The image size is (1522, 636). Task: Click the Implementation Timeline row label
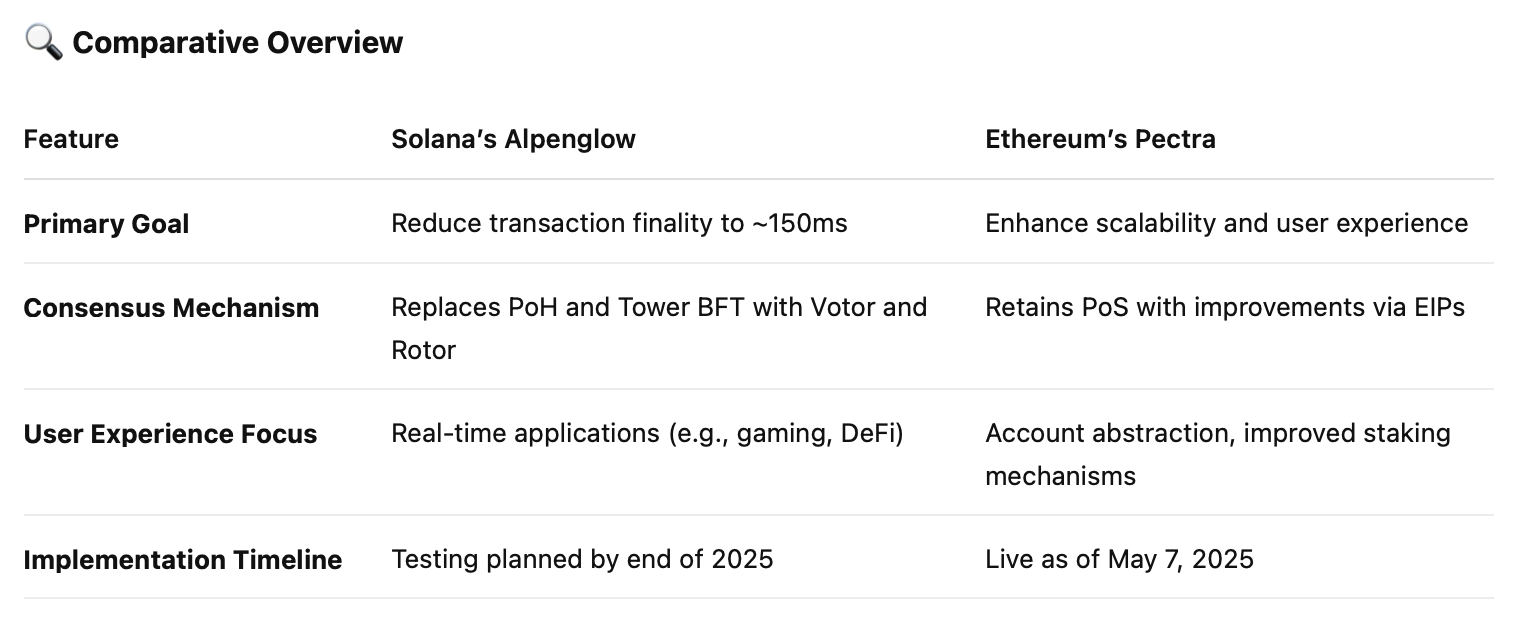tap(183, 560)
